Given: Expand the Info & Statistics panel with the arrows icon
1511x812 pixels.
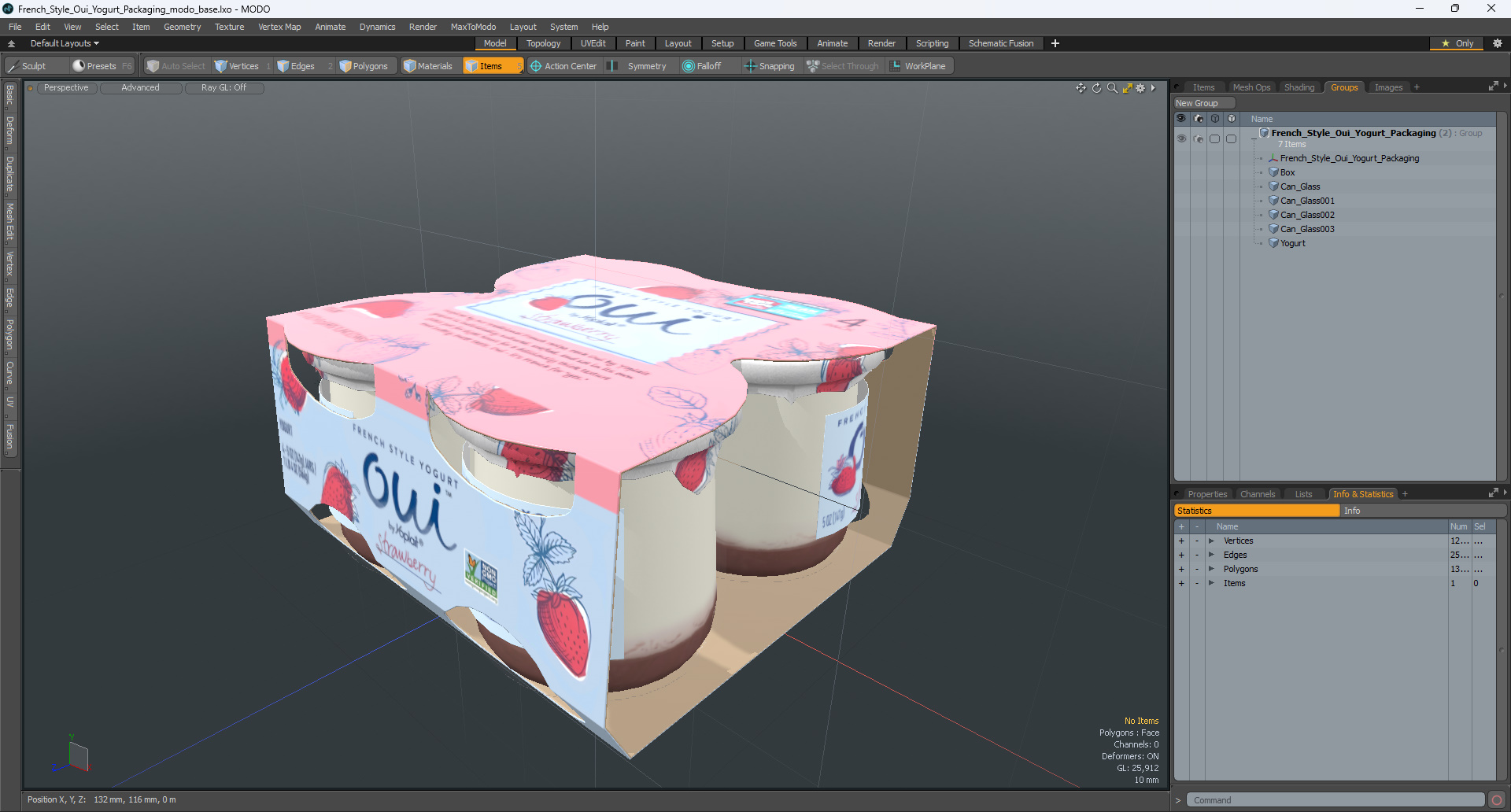Looking at the screenshot, I should click(x=1494, y=493).
